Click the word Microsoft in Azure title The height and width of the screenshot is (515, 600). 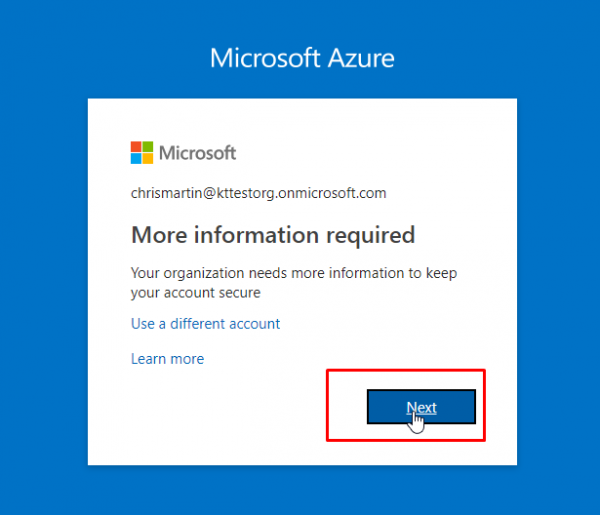[x=265, y=58]
